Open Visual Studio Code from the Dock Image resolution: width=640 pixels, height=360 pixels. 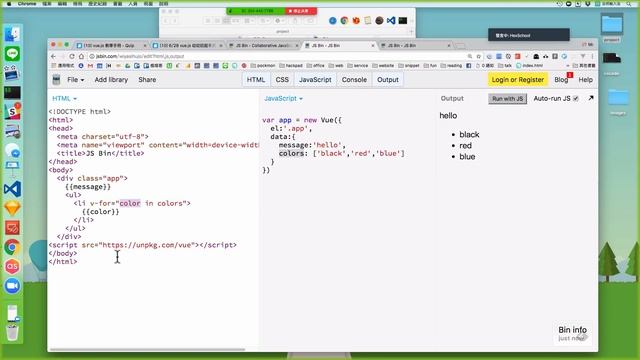(12, 189)
